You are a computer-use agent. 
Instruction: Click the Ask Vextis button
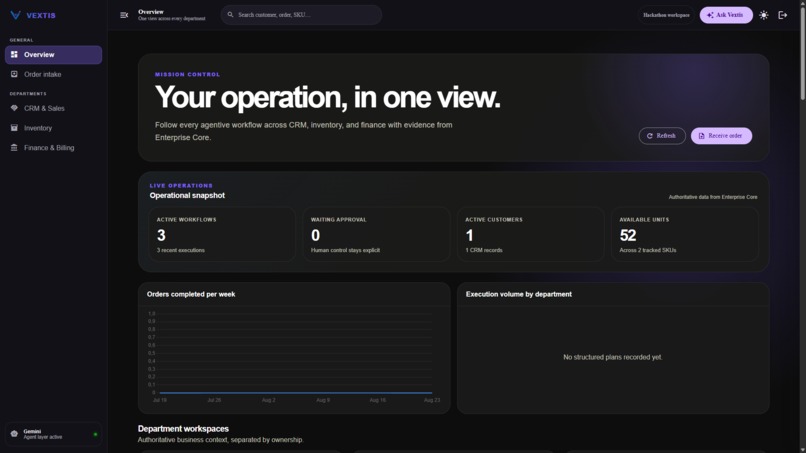coord(726,15)
